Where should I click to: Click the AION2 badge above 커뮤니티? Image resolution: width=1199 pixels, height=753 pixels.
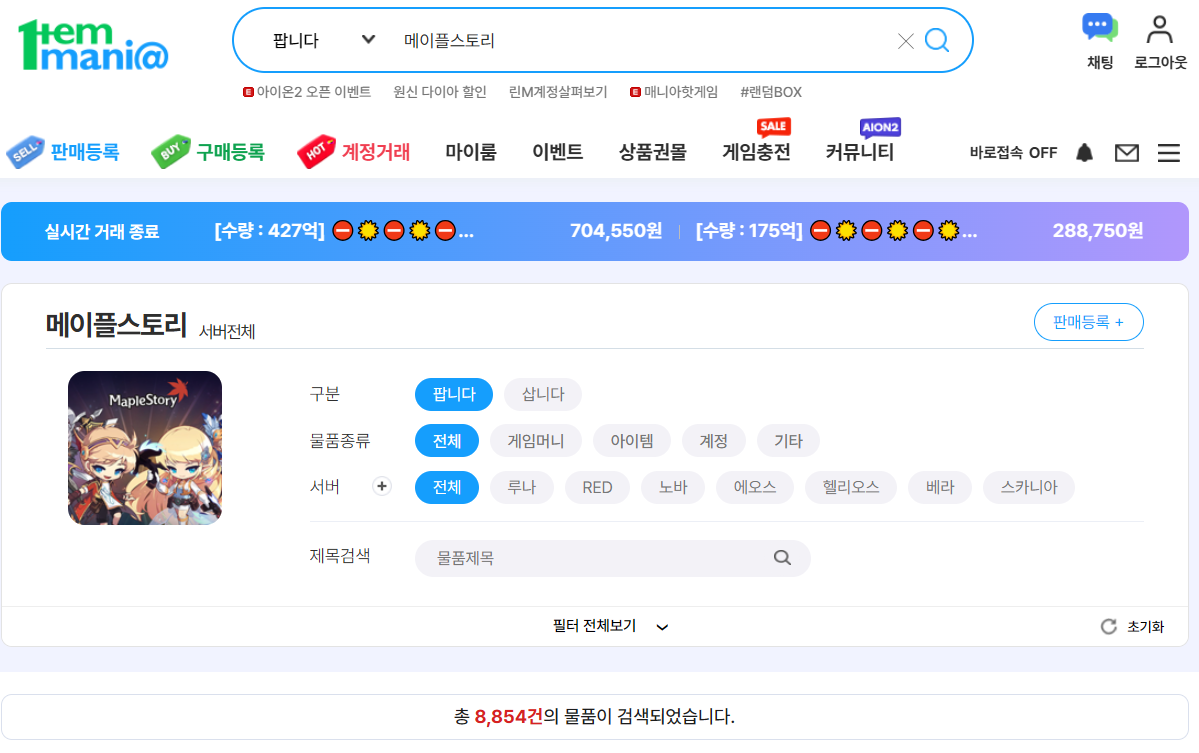point(880,127)
